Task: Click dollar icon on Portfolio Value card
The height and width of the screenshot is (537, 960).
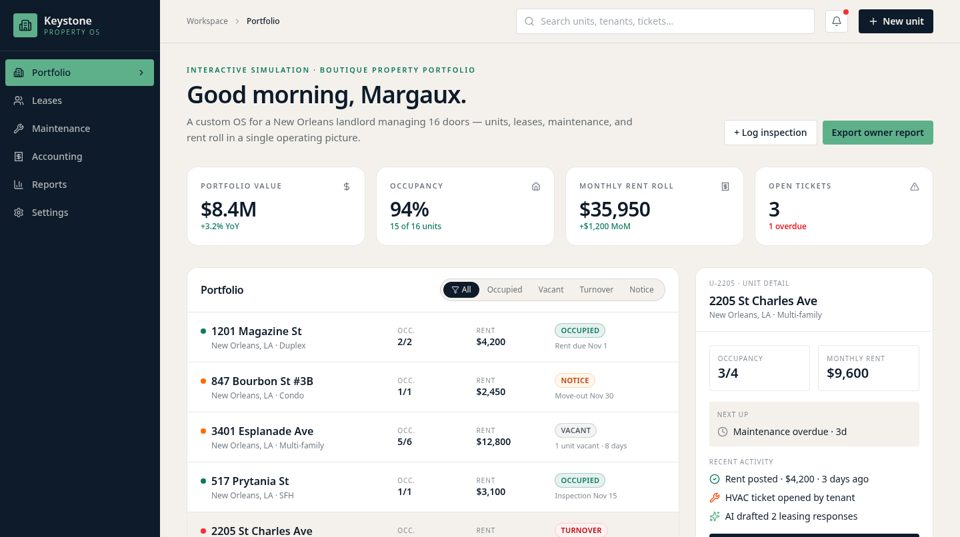Action: (x=347, y=186)
